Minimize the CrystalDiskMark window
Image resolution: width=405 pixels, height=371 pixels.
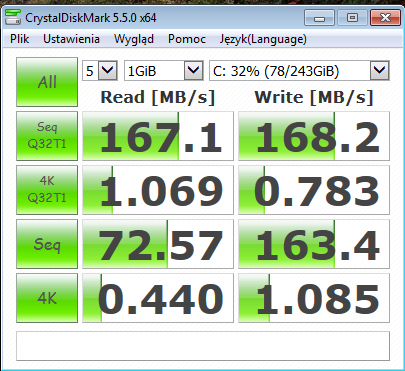pyautogui.click(x=319, y=17)
